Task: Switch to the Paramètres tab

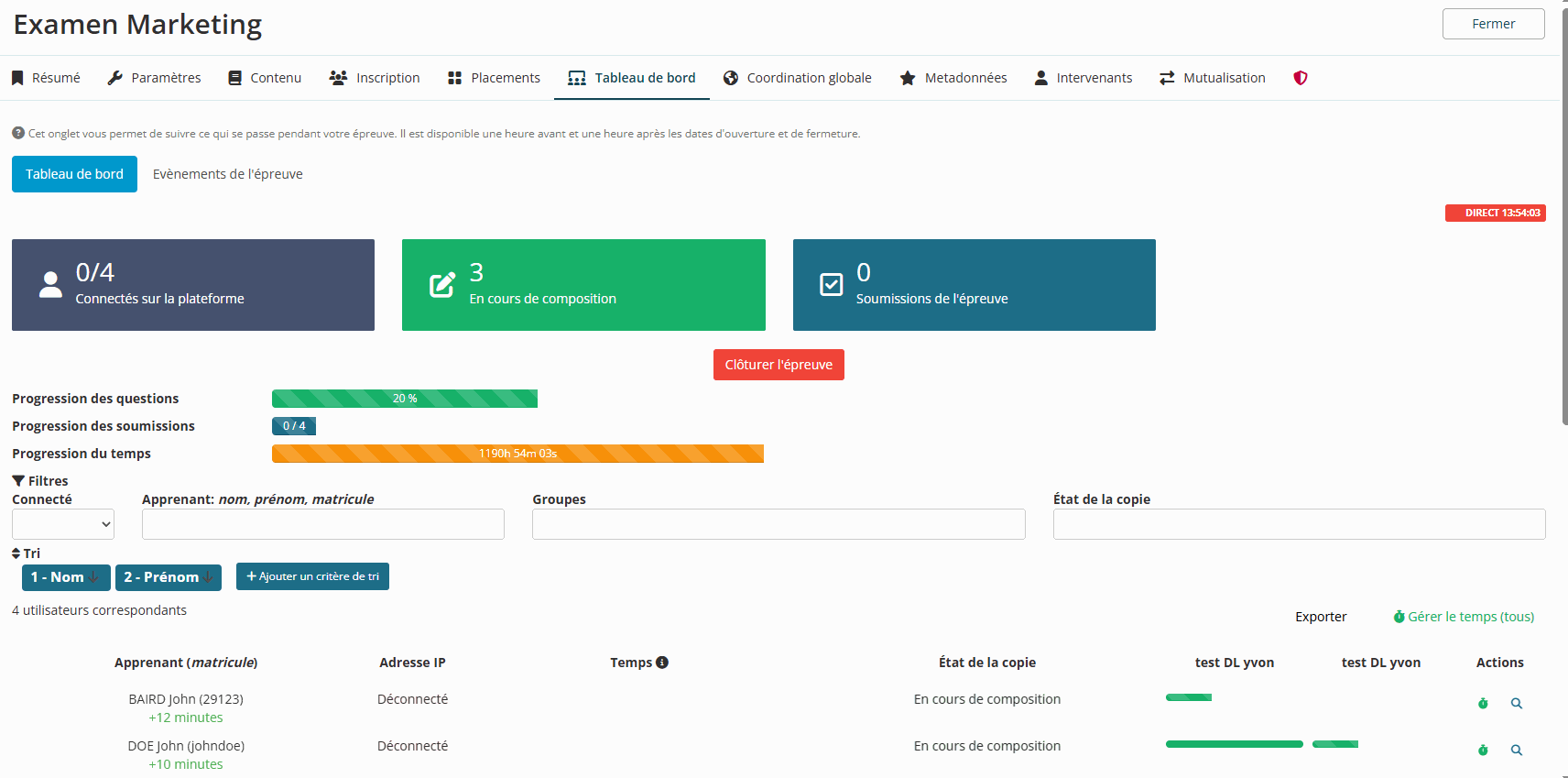Action: coord(154,78)
